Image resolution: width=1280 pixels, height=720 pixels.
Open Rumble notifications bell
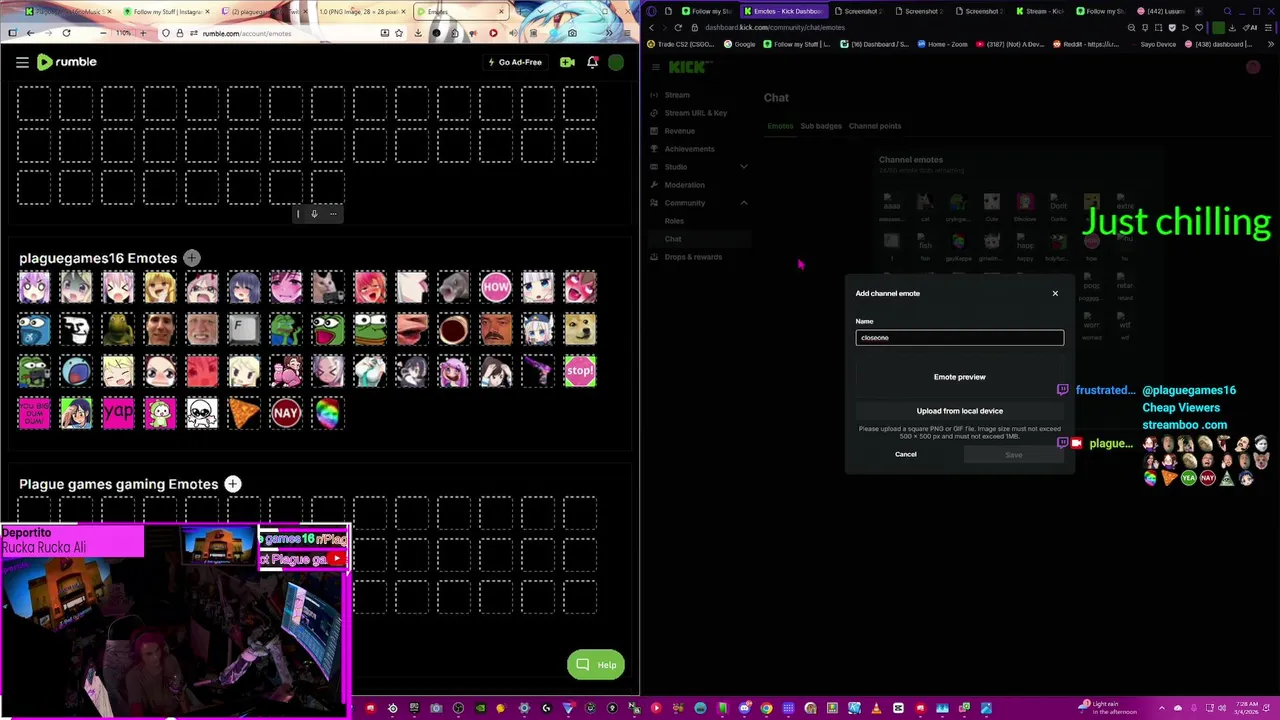pos(592,62)
